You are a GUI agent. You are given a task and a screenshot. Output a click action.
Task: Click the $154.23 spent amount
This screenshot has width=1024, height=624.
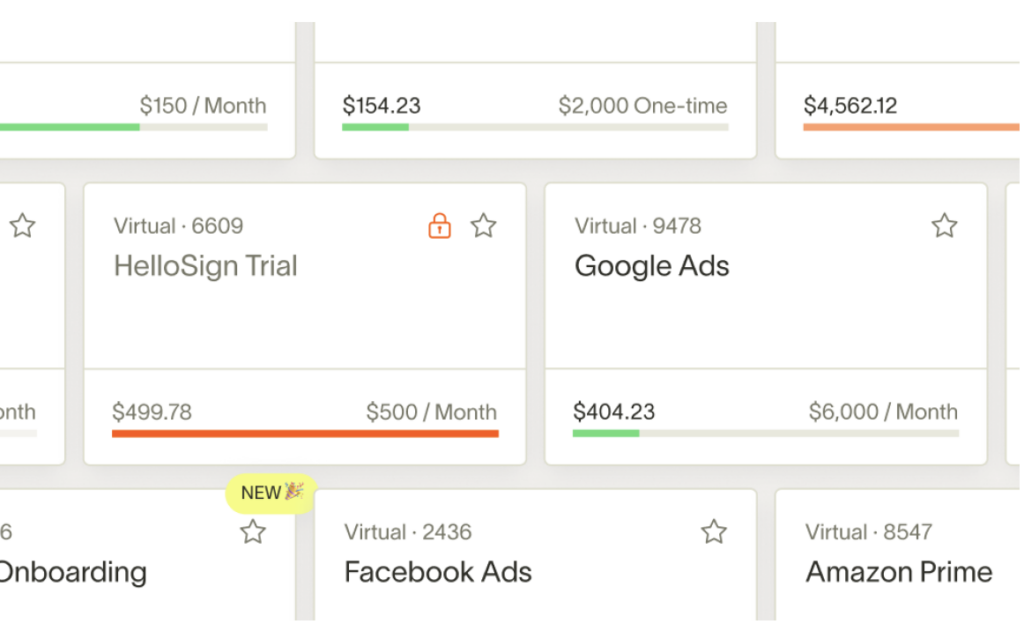[382, 106]
